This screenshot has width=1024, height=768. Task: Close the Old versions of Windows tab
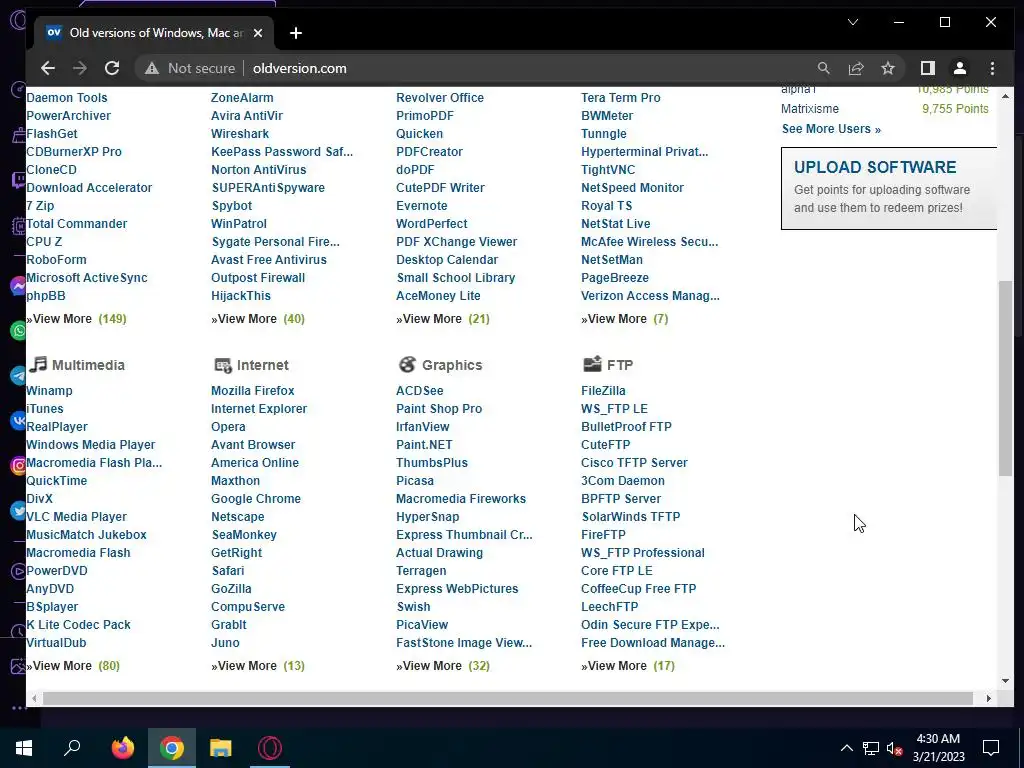(x=258, y=33)
